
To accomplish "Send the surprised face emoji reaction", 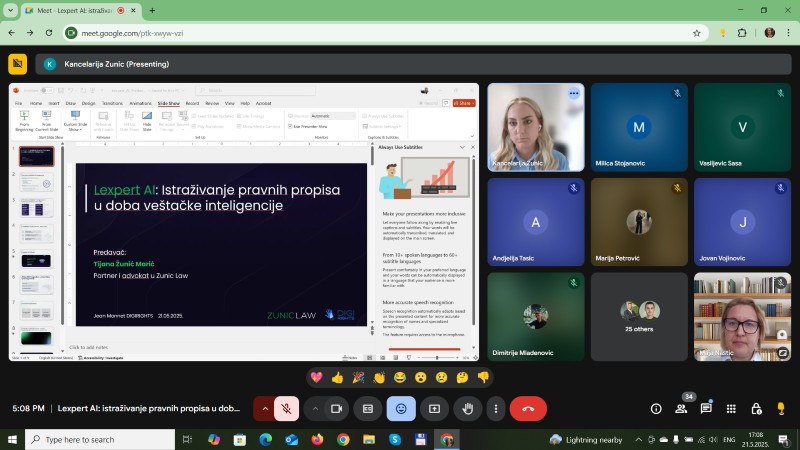I will coord(420,378).
